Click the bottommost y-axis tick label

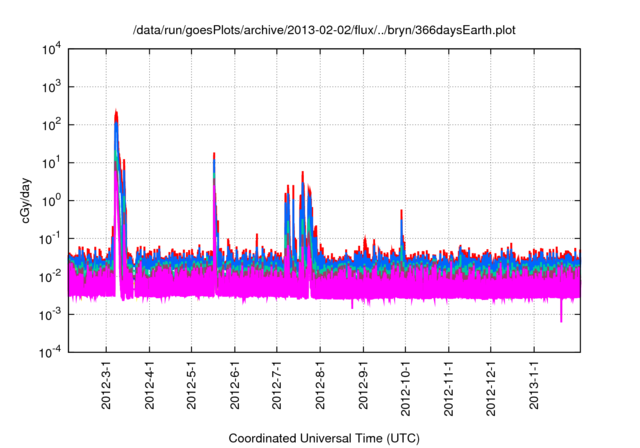pos(50,352)
